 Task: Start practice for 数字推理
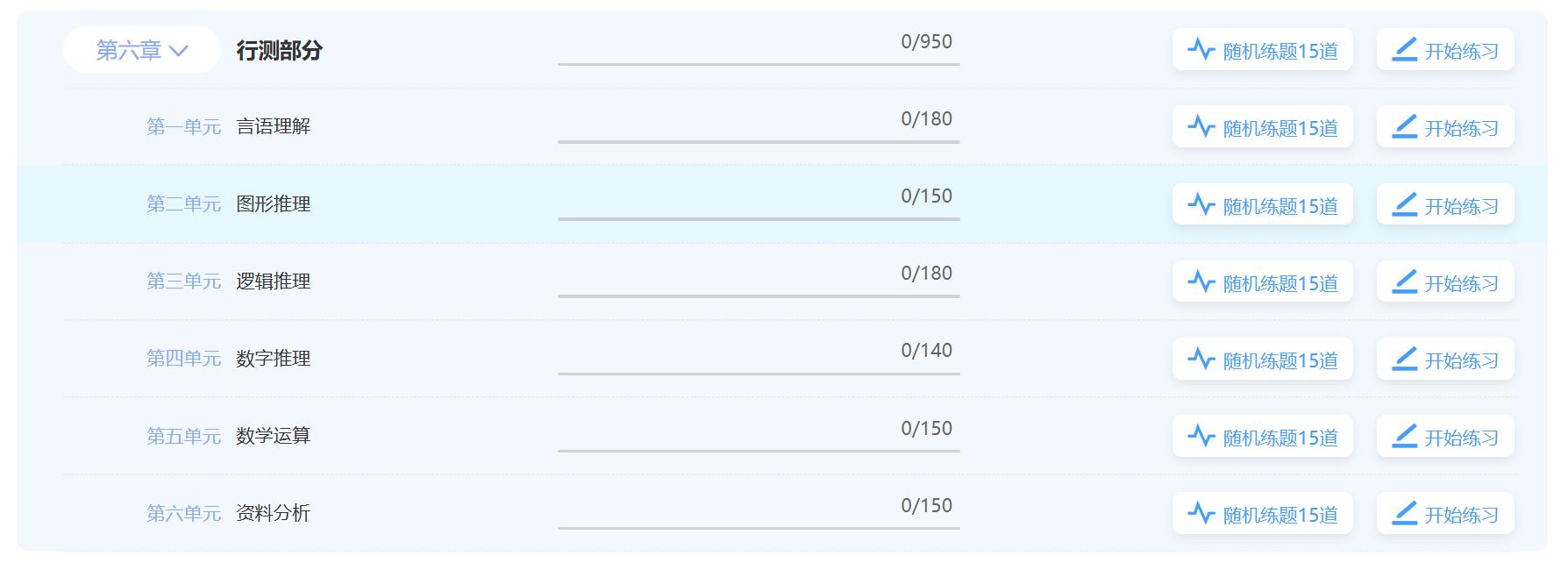(x=1445, y=359)
